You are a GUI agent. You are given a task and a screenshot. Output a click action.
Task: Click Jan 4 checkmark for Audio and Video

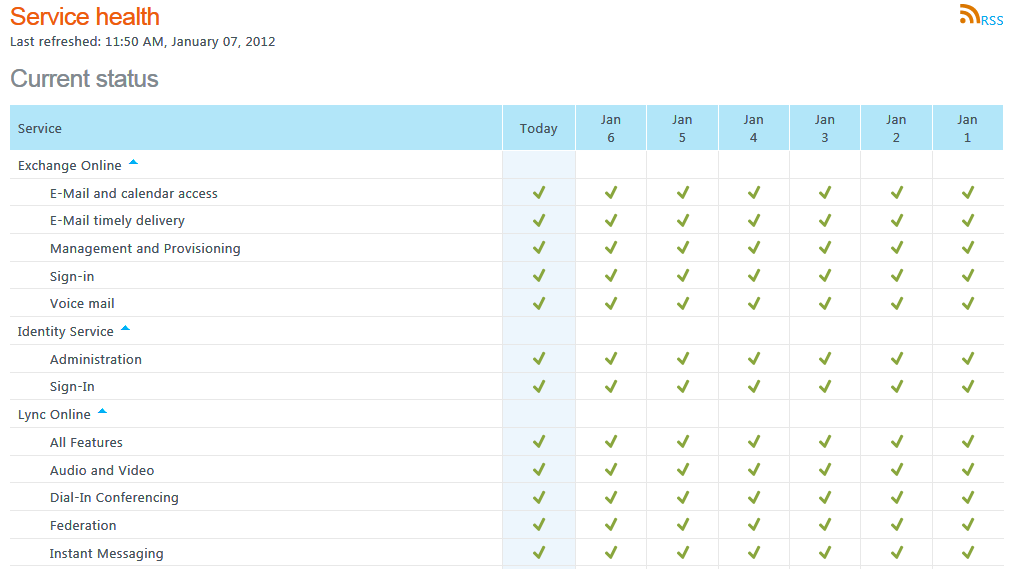tap(753, 469)
